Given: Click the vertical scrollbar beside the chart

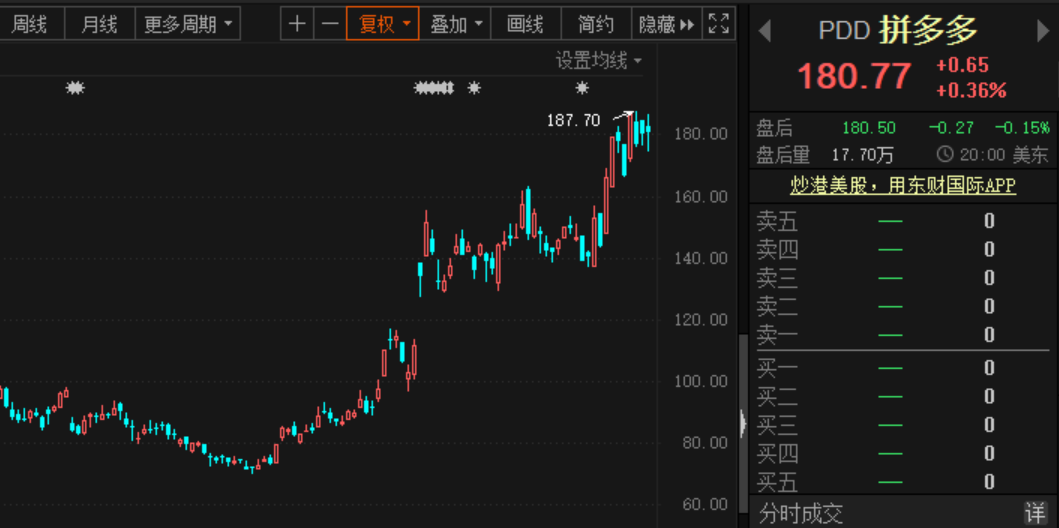Looking at the screenshot, I should coord(743,422).
